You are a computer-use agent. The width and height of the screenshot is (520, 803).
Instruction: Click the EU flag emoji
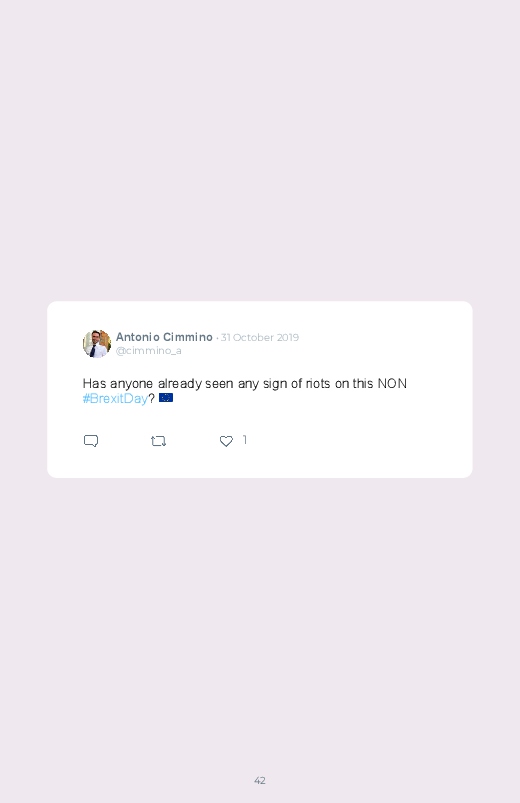coord(166,397)
